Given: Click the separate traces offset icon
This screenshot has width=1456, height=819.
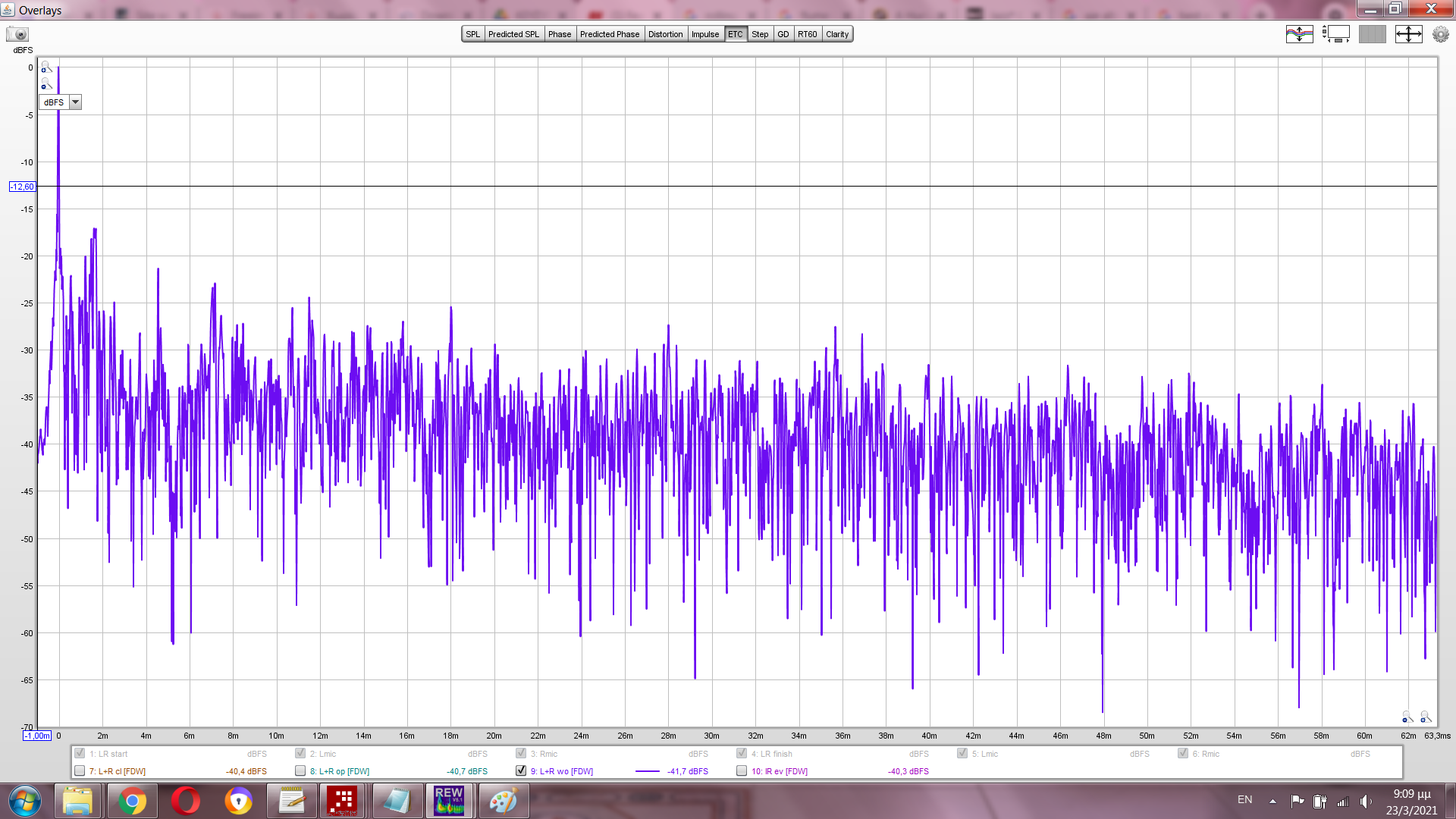Looking at the screenshot, I should pyautogui.click(x=1299, y=34).
